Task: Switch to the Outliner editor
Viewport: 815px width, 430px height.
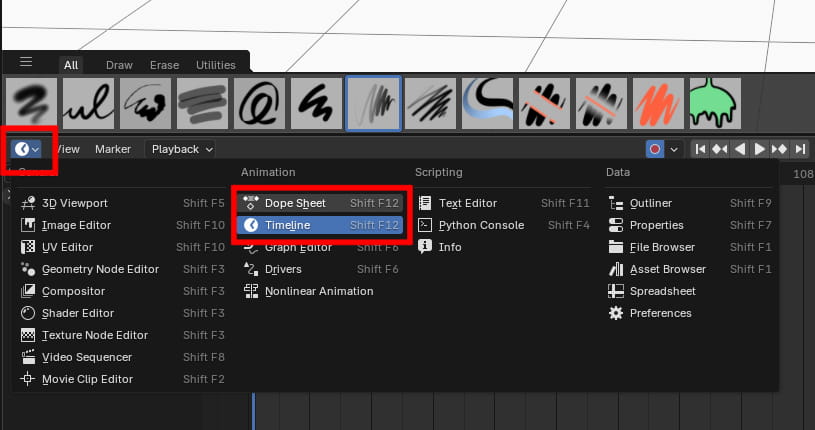Action: 650,203
